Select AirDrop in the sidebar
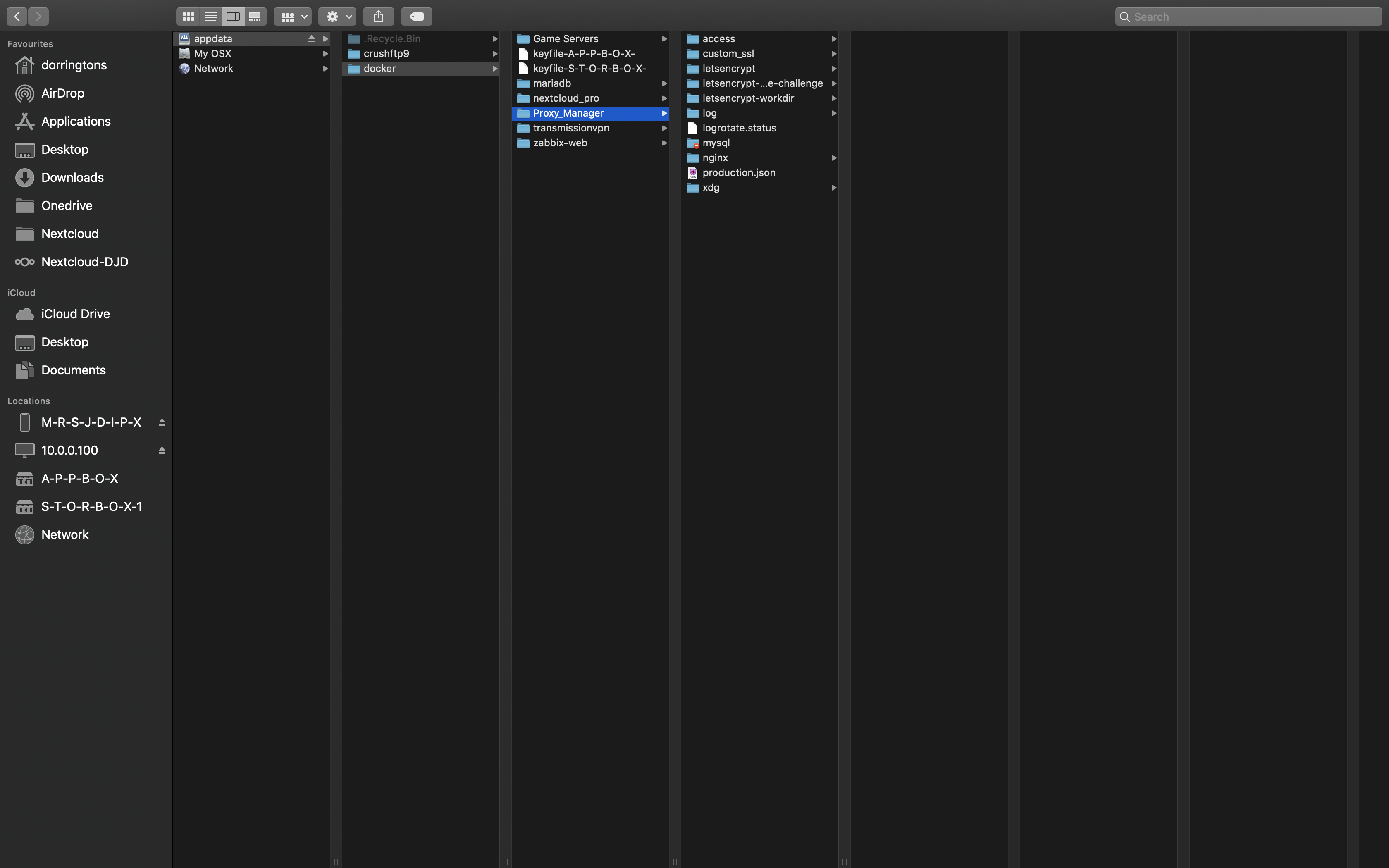The image size is (1389, 868). [x=63, y=93]
